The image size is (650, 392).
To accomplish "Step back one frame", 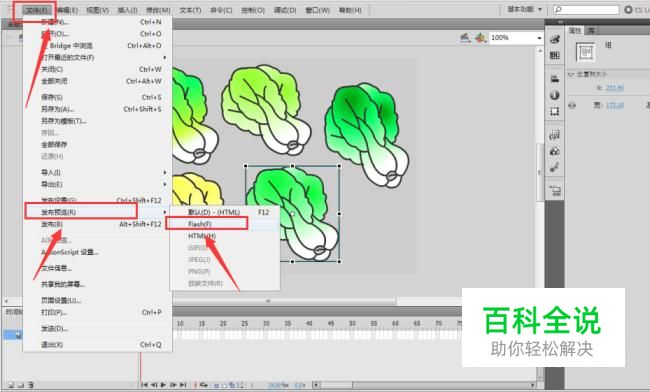I will pos(154,385).
